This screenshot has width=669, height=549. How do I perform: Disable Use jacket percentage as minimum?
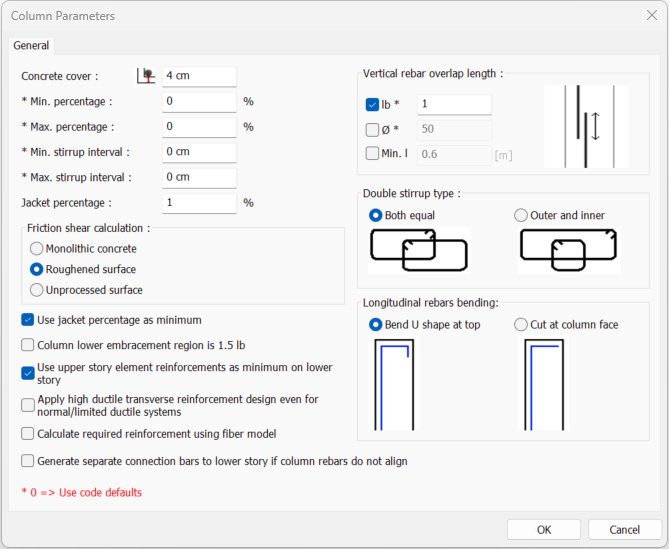coord(28,320)
